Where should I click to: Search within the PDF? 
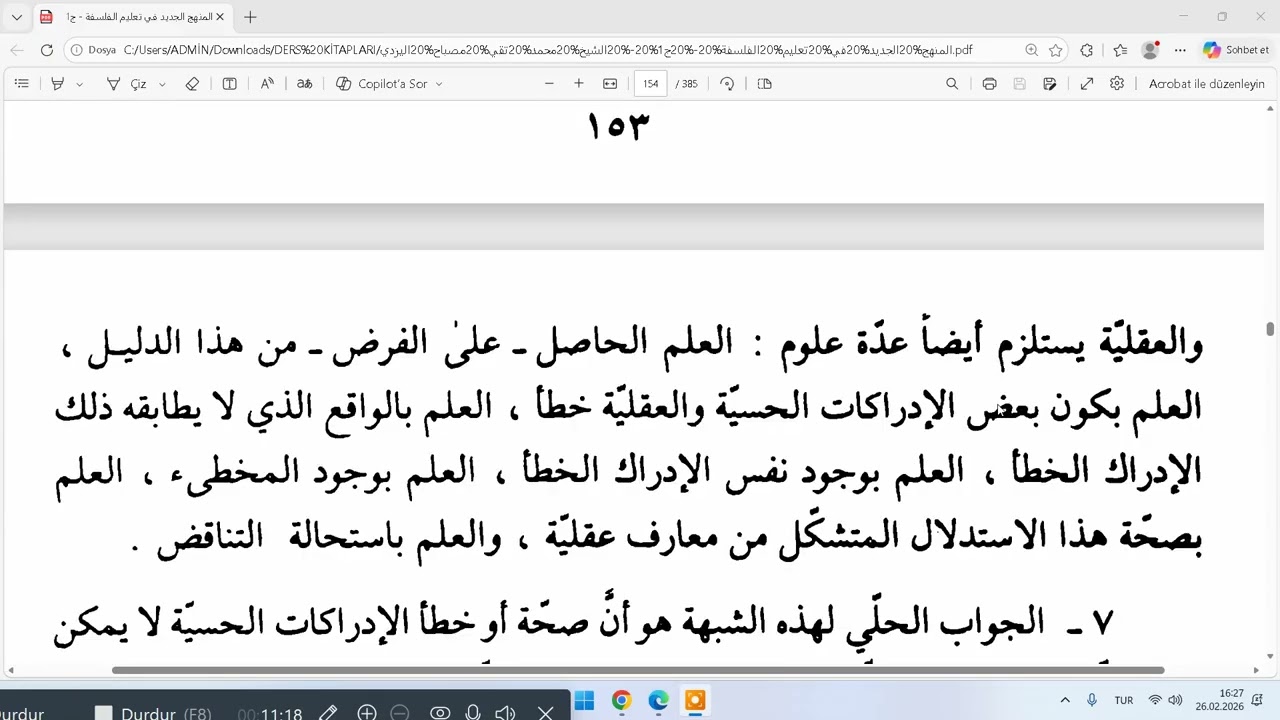click(x=952, y=84)
